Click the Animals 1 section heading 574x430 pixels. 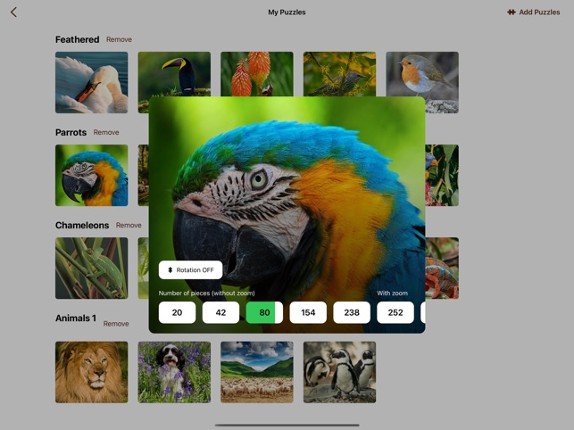76,318
